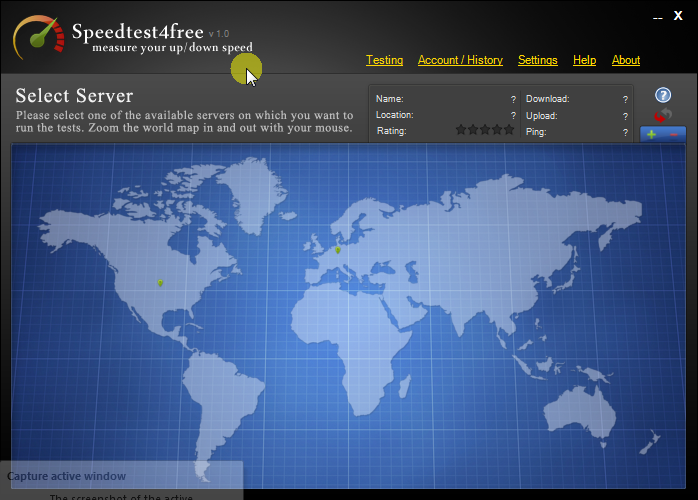Zoom out the map with red minus
The height and width of the screenshot is (500, 698).
pyautogui.click(x=674, y=134)
